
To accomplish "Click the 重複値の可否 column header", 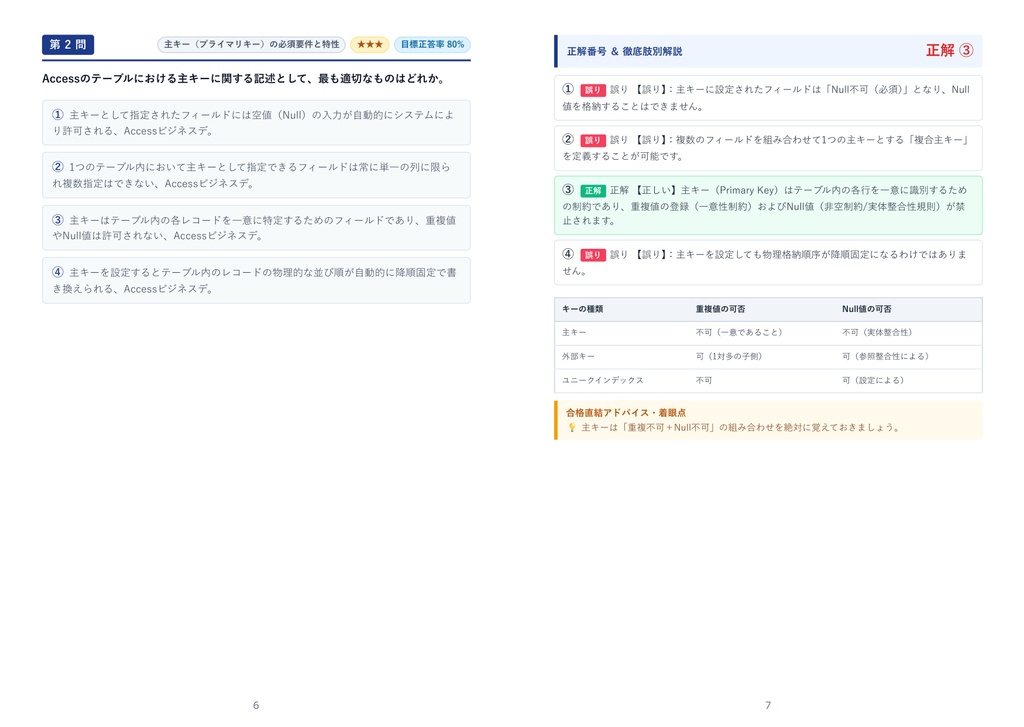I will [x=720, y=309].
